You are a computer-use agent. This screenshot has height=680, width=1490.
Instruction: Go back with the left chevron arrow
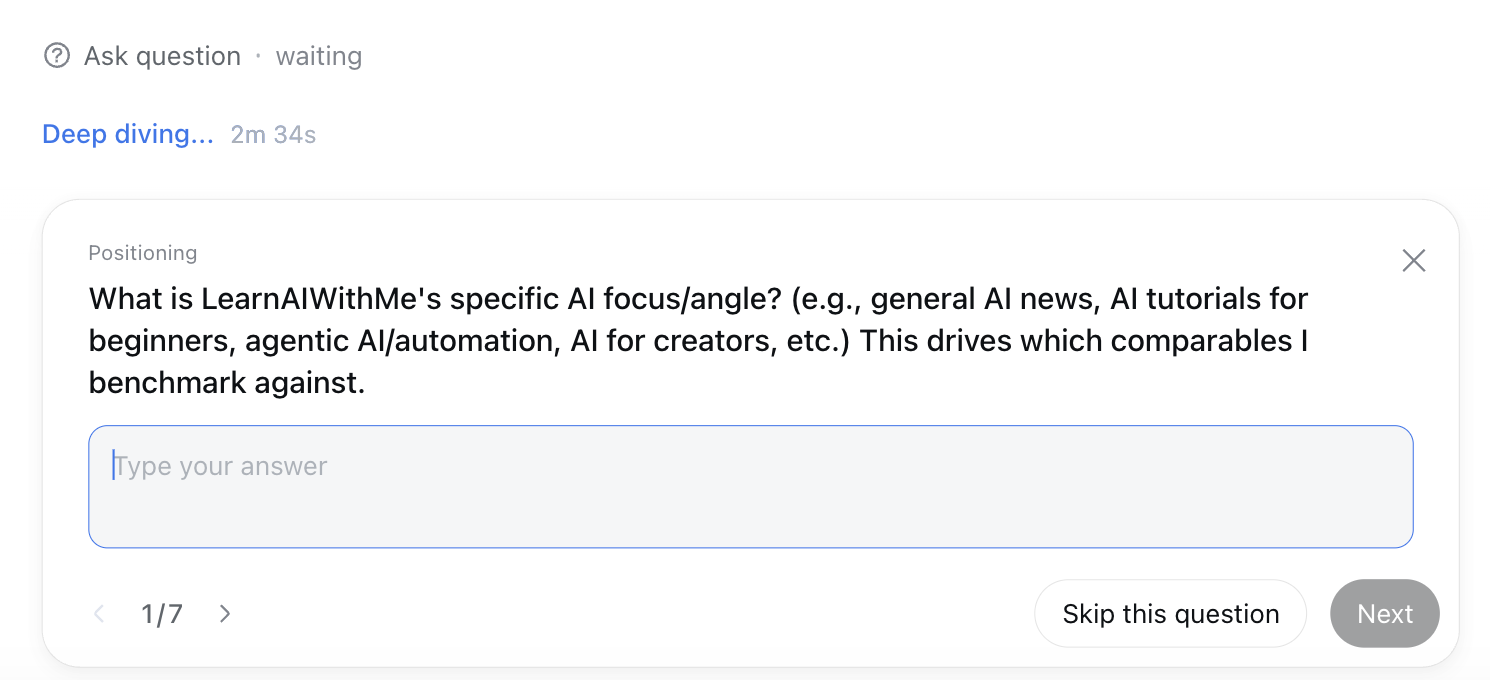(99, 613)
